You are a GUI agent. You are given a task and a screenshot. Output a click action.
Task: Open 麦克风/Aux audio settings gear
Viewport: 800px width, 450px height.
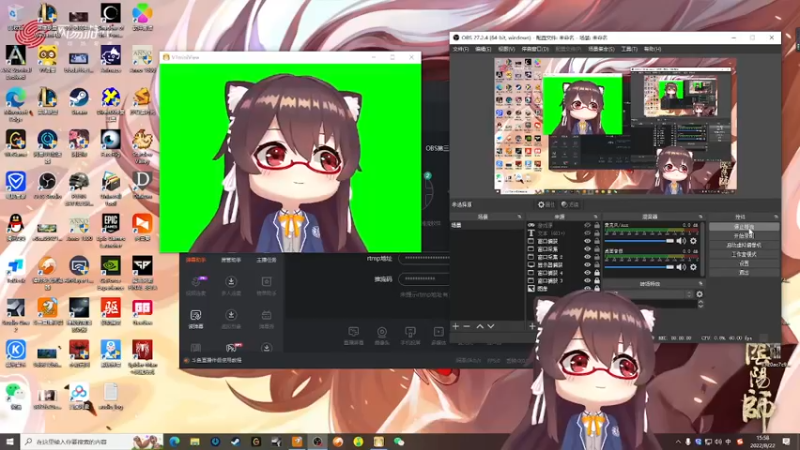[693, 241]
